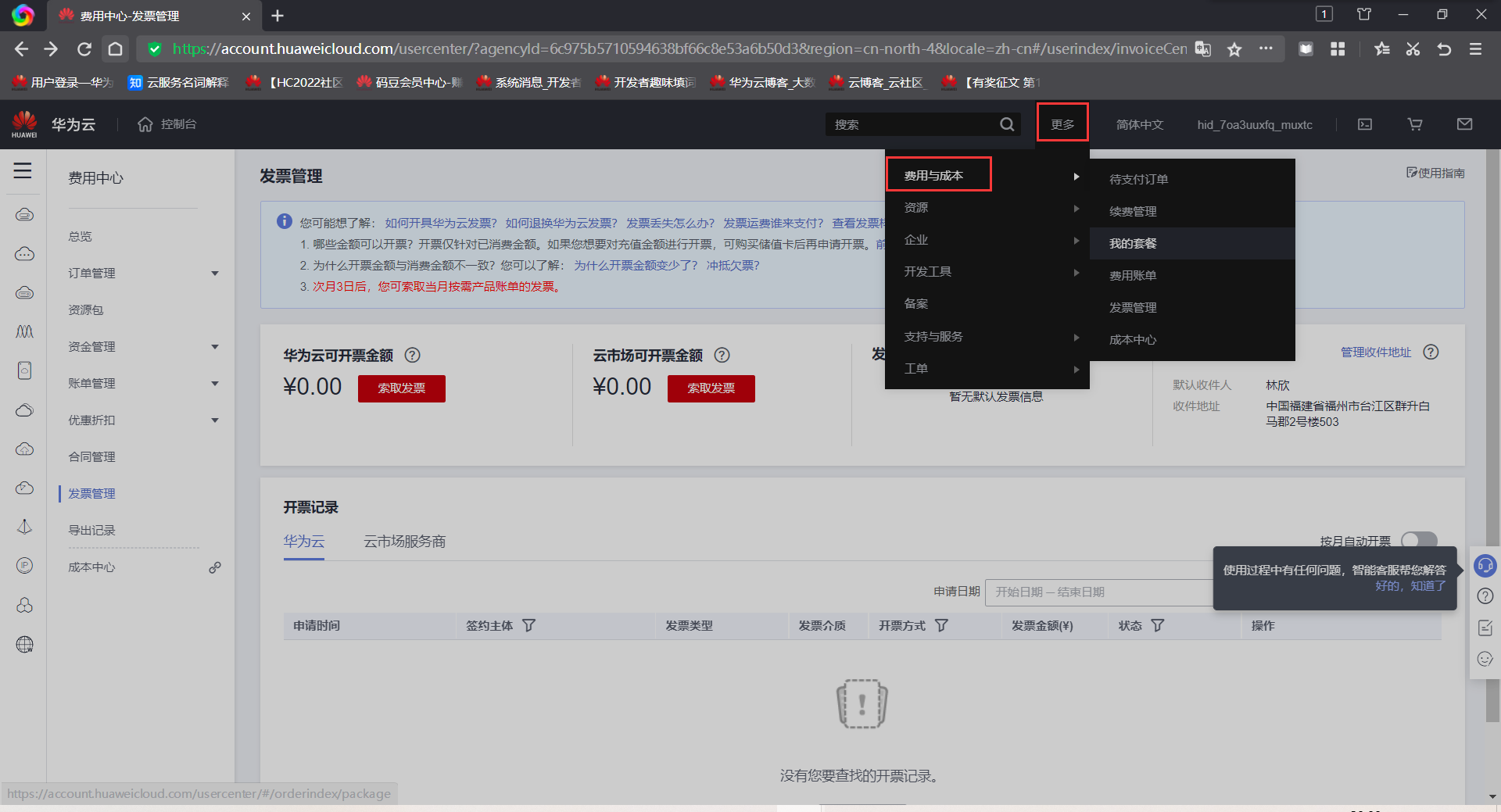Open the 管理收件地址 link

point(1376,352)
